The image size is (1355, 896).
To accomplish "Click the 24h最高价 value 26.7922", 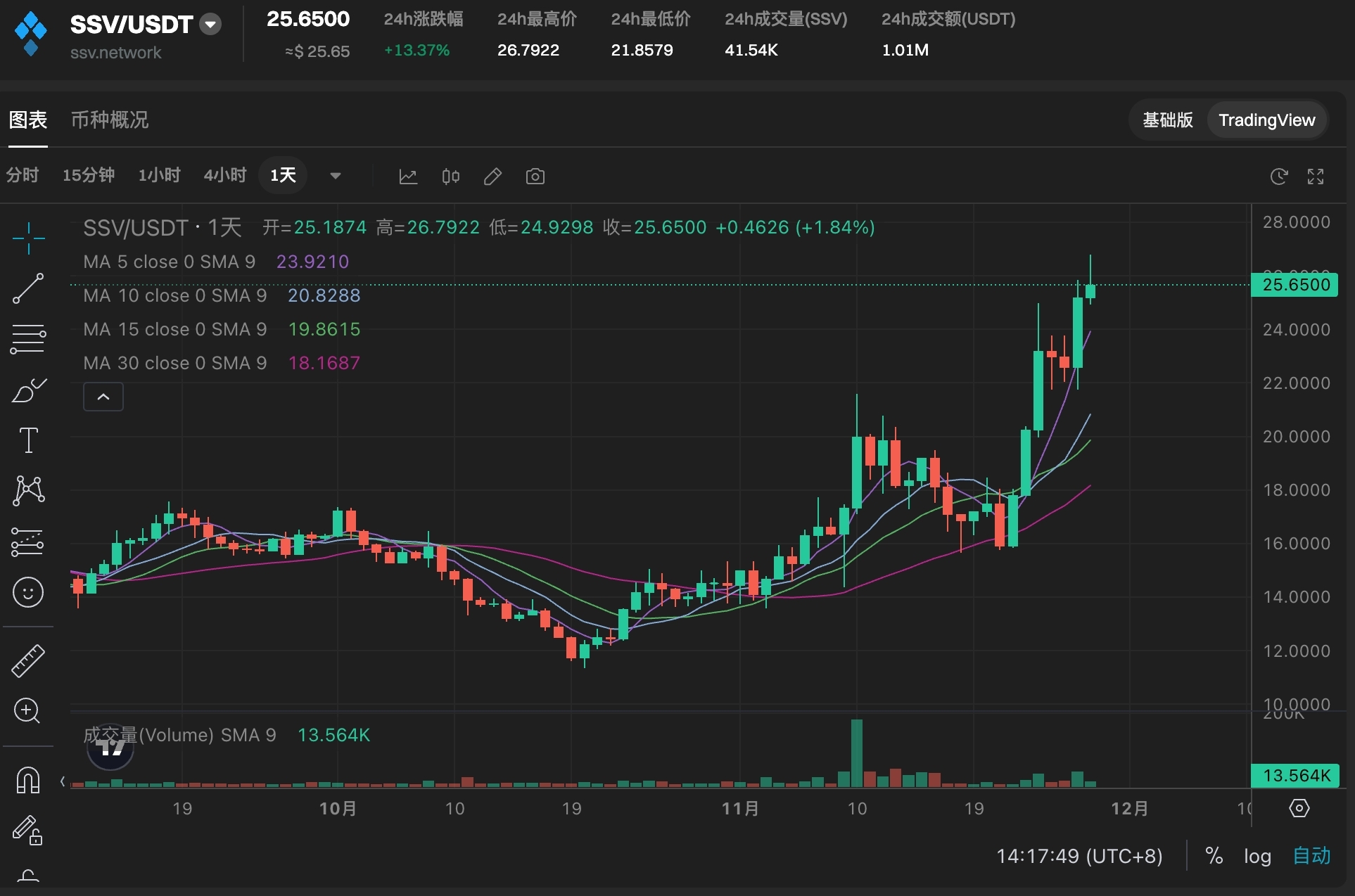I will [x=528, y=51].
